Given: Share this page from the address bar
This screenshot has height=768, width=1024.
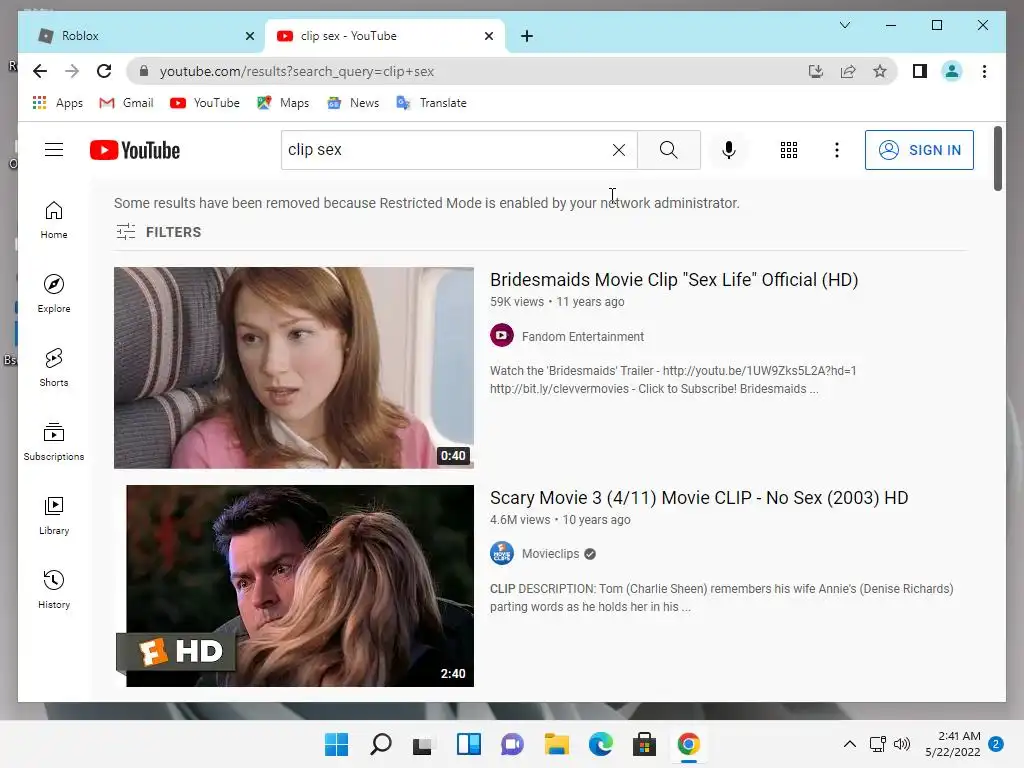Looking at the screenshot, I should [848, 71].
